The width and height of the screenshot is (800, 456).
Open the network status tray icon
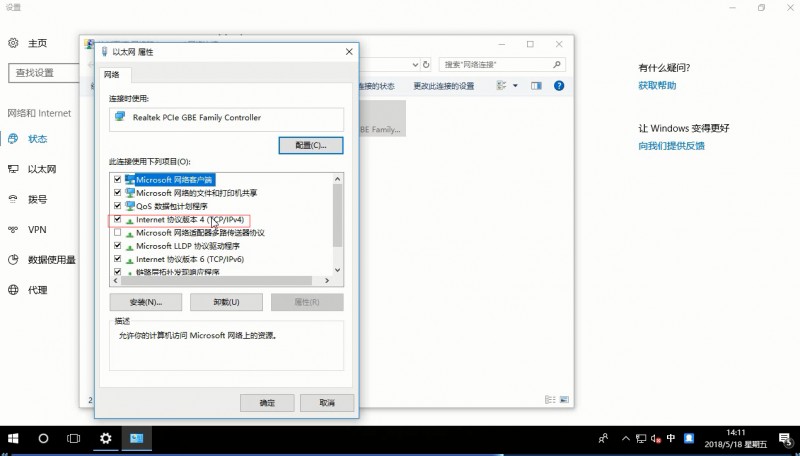coord(641,438)
